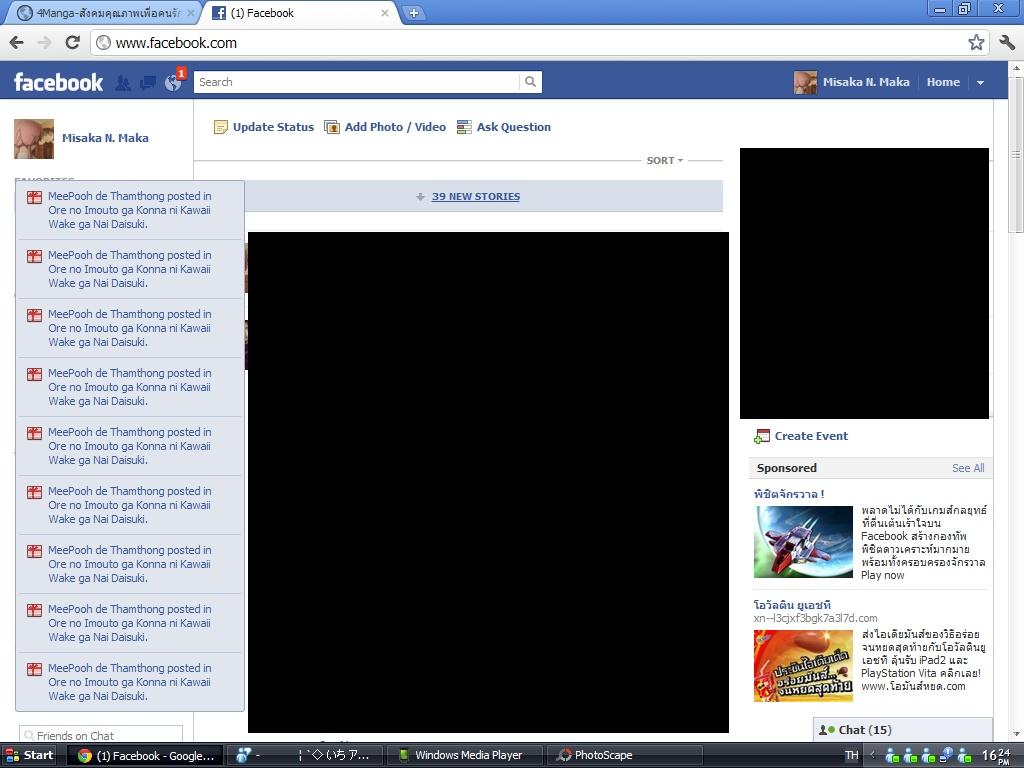Click the system tray clock
The width and height of the screenshot is (1024, 768).
tap(996, 756)
